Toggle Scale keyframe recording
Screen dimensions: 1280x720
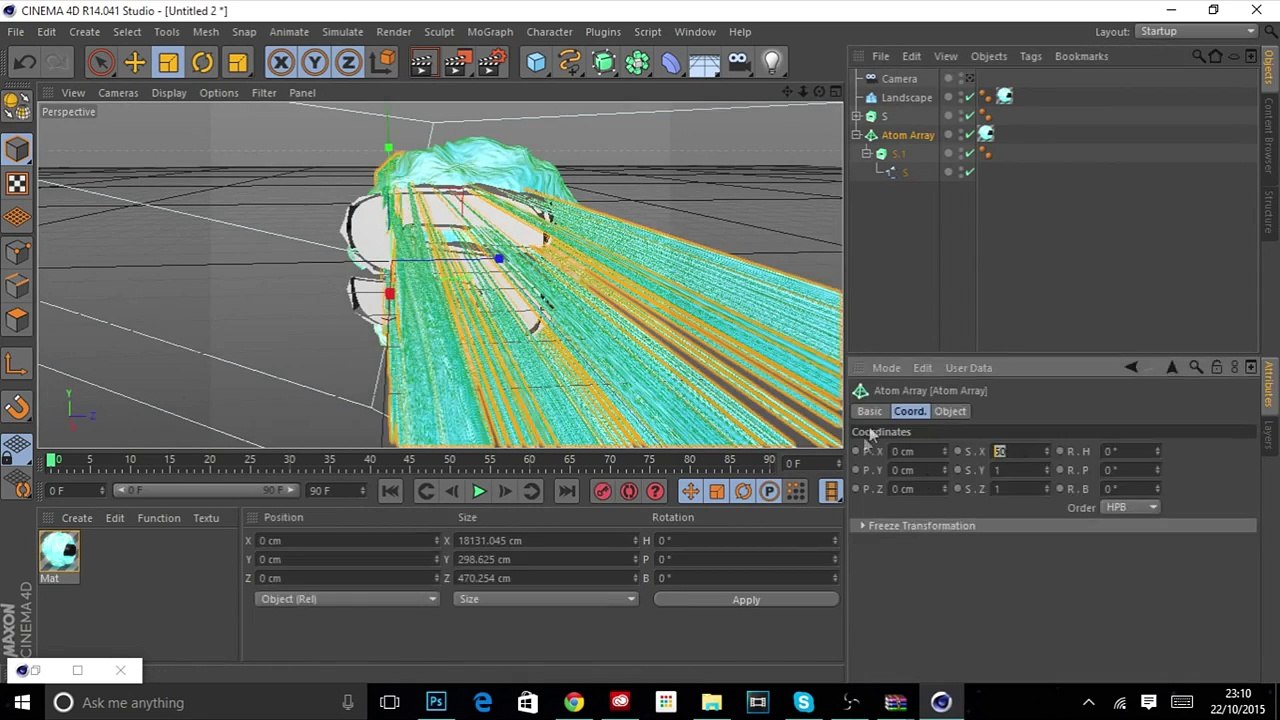coord(717,491)
